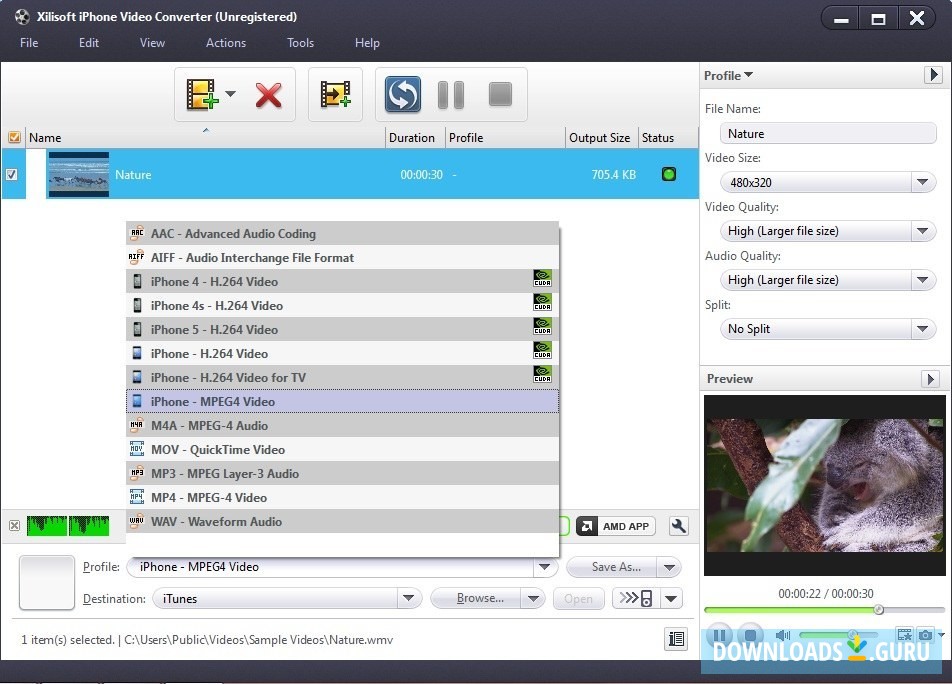Click the Add to output folder icon
This screenshot has width=952, height=684.
click(x=334, y=95)
